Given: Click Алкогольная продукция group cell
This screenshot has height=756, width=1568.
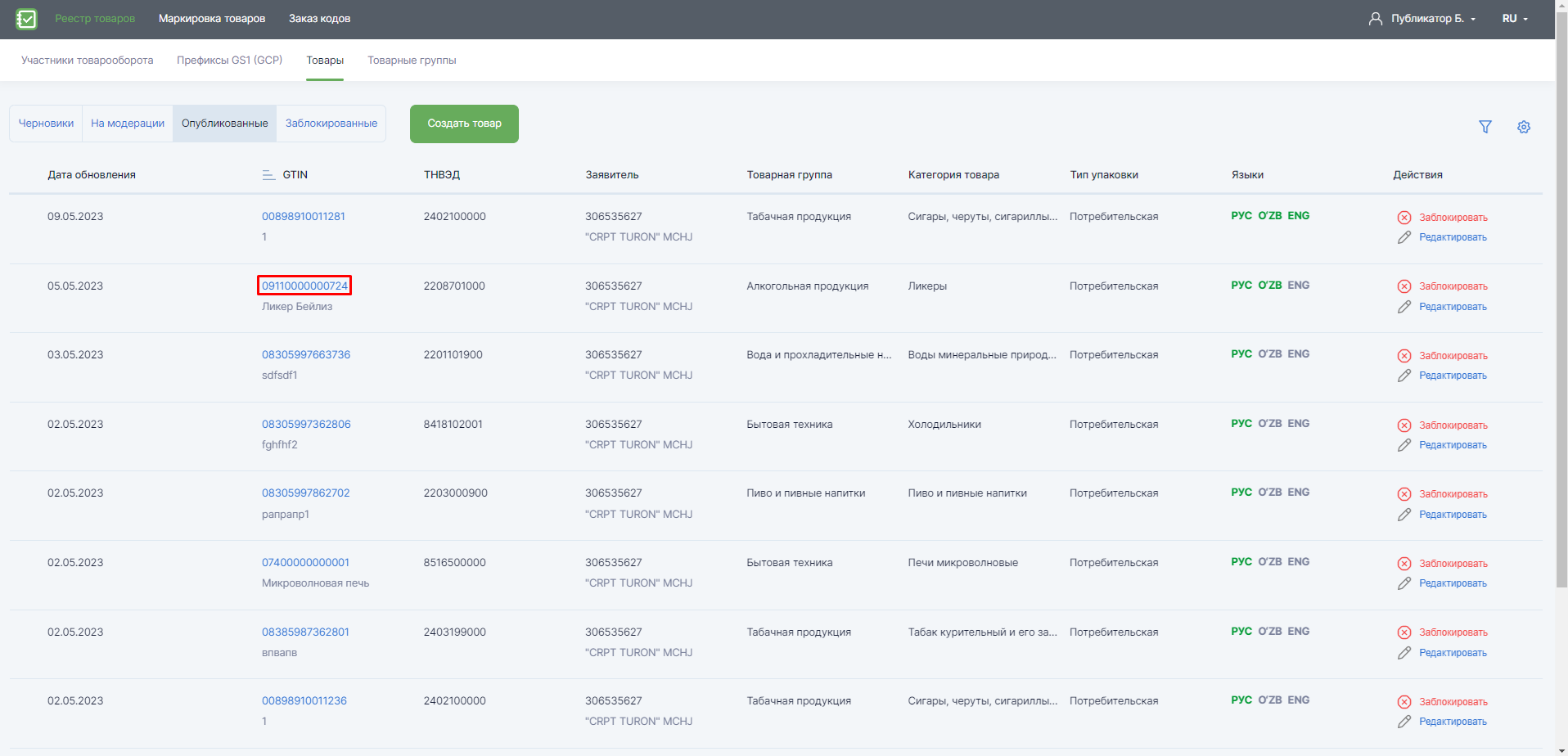Looking at the screenshot, I should pyautogui.click(x=808, y=286).
